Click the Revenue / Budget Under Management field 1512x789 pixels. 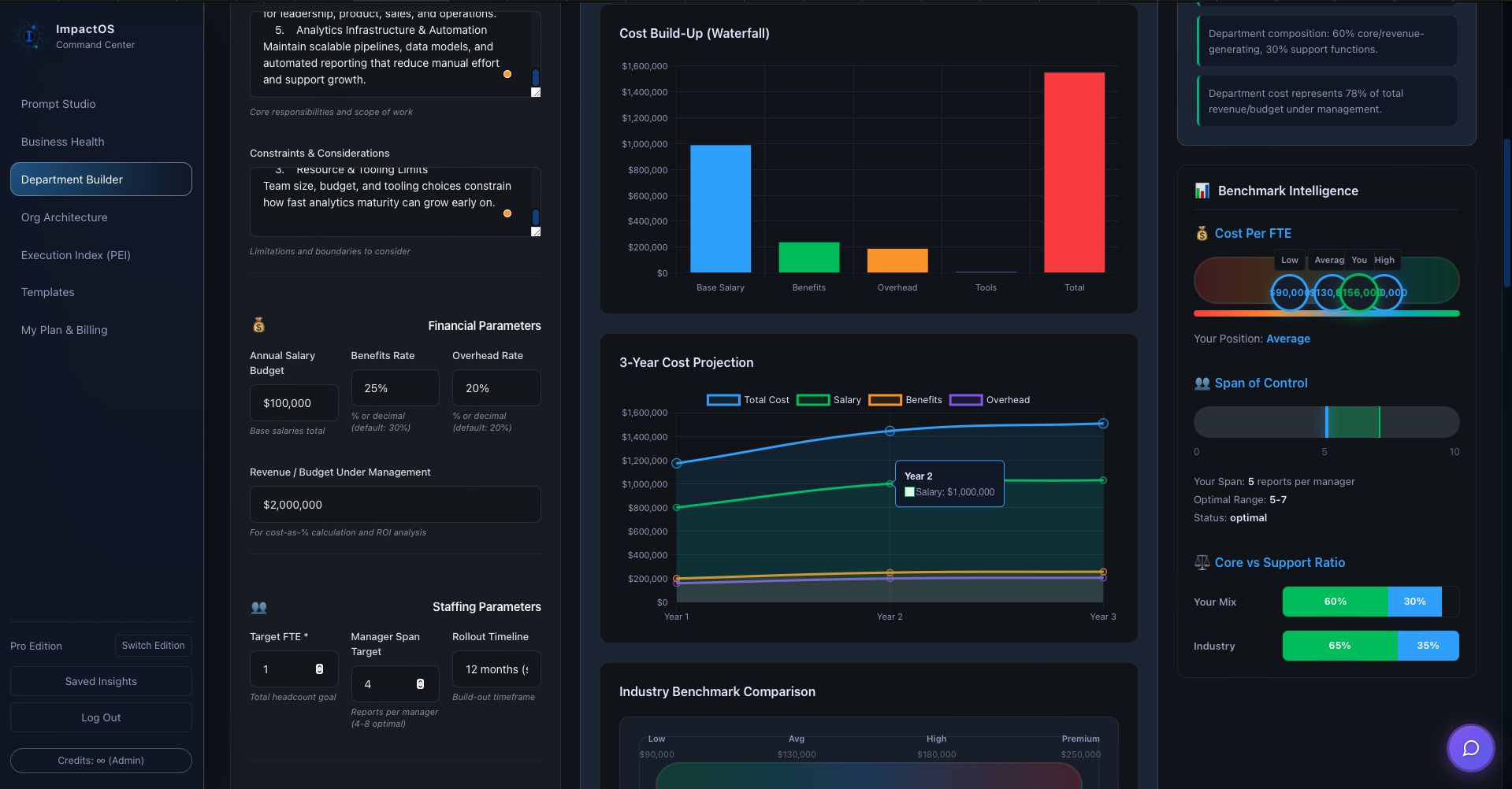coord(394,504)
